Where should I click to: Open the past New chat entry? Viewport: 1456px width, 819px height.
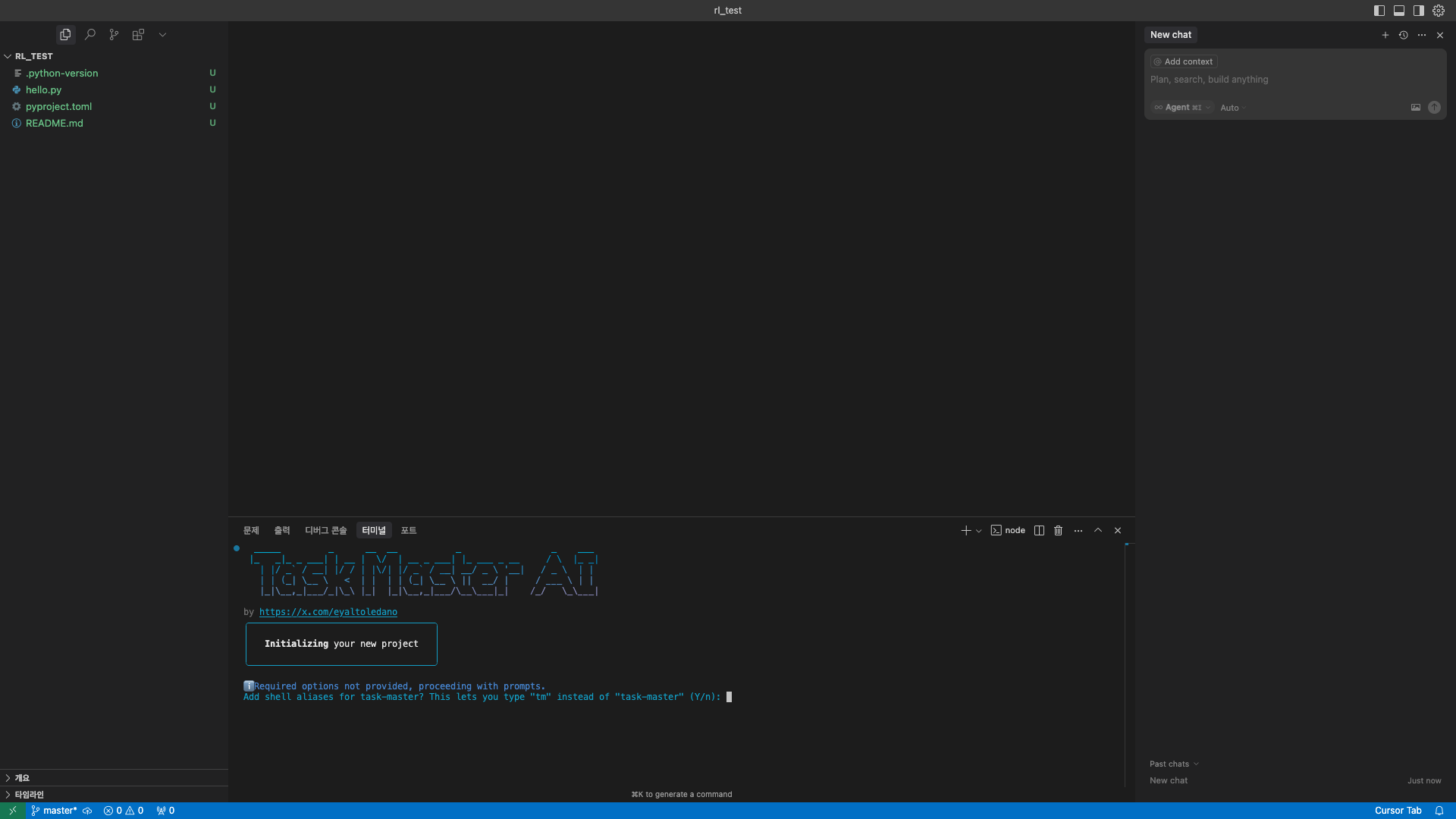(x=1295, y=781)
